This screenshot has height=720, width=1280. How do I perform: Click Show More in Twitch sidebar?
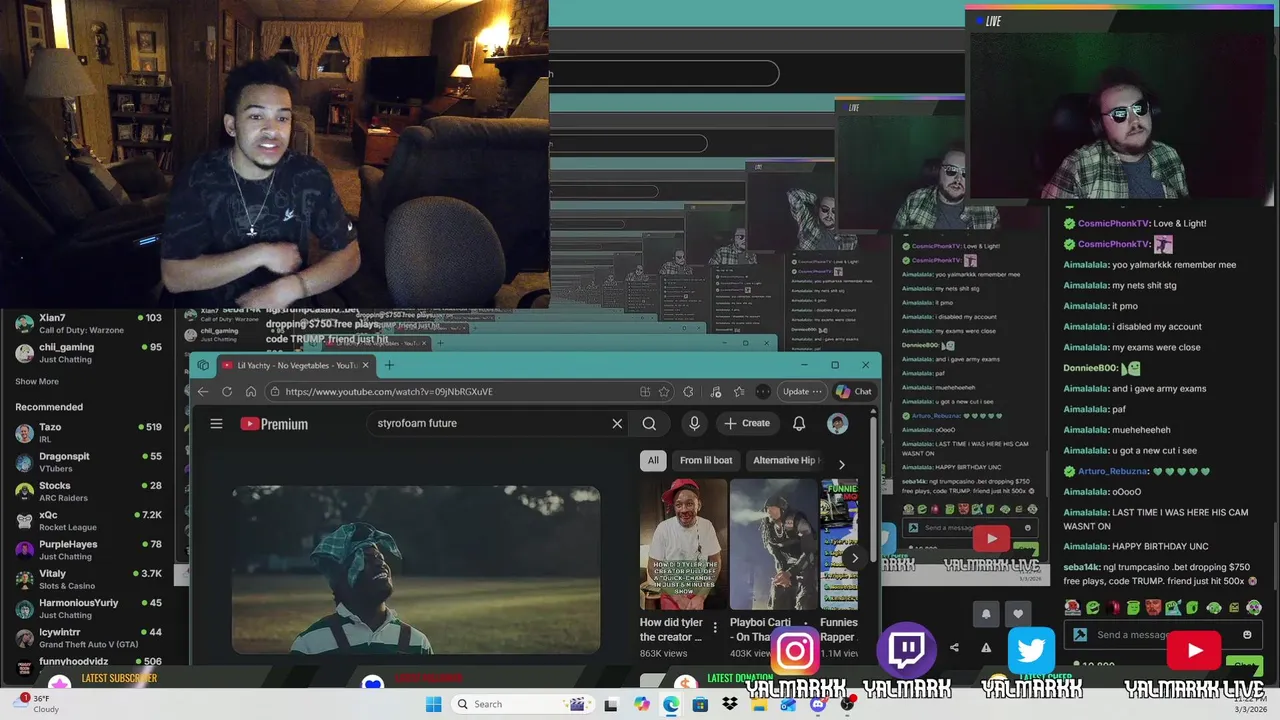click(x=37, y=381)
